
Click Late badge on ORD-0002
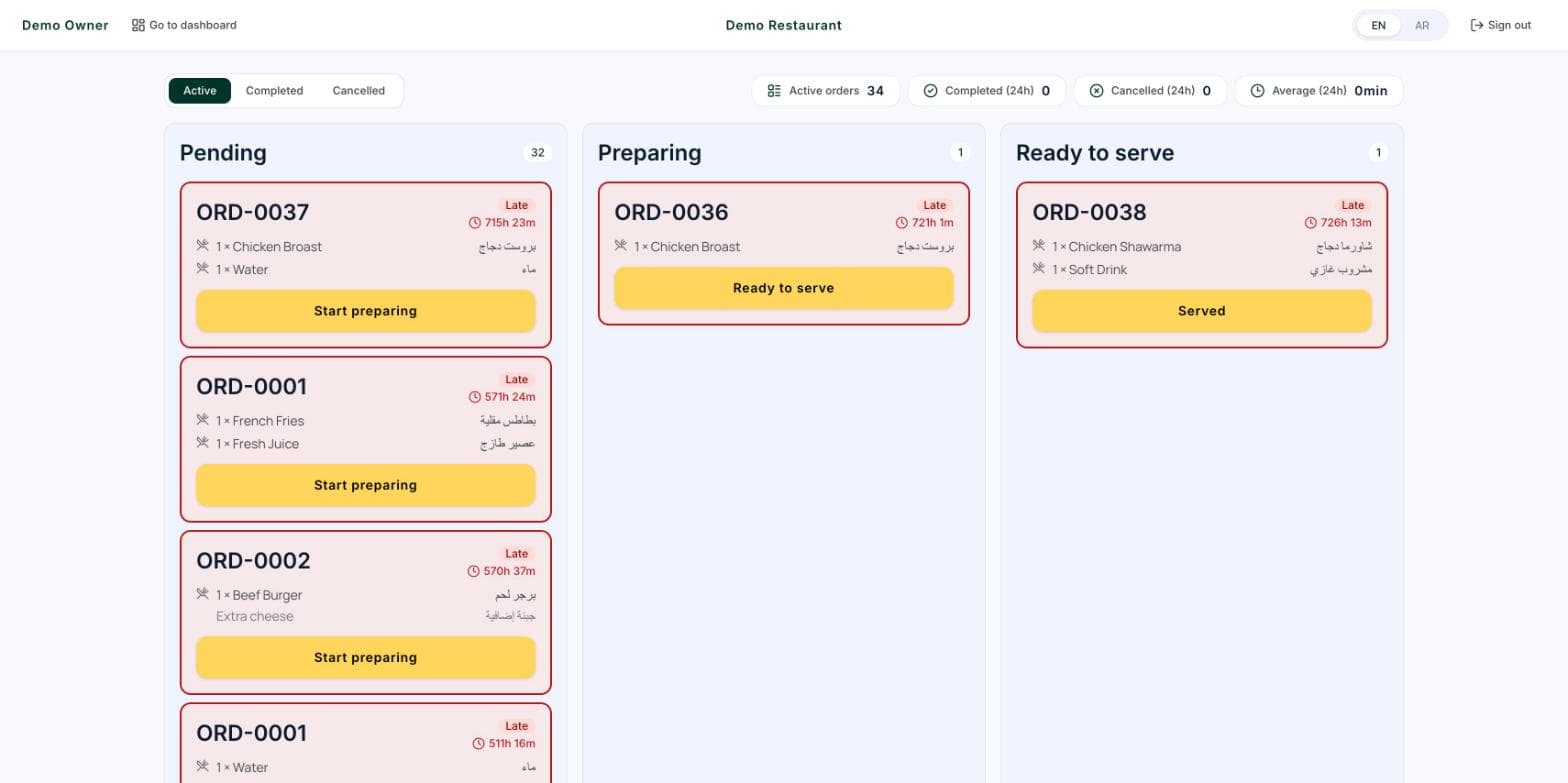point(517,553)
